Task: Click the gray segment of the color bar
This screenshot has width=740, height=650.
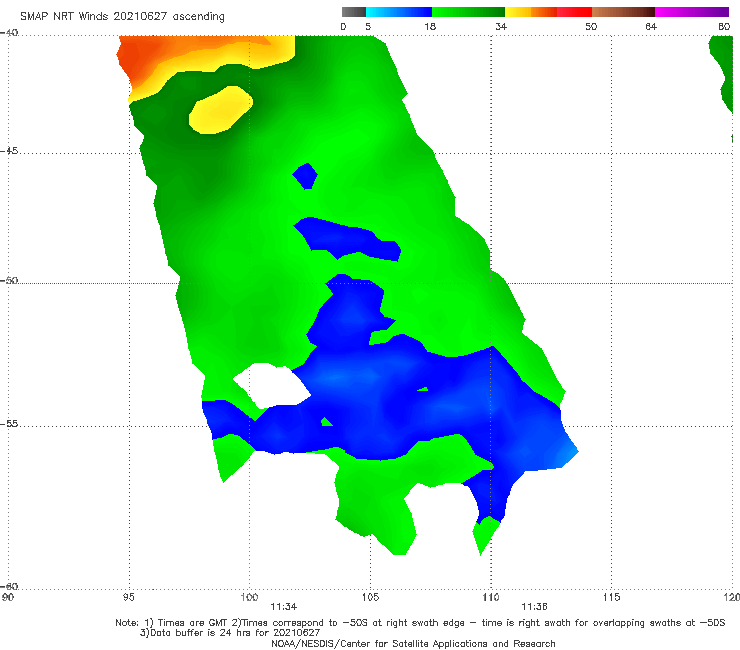Action: [354, 12]
